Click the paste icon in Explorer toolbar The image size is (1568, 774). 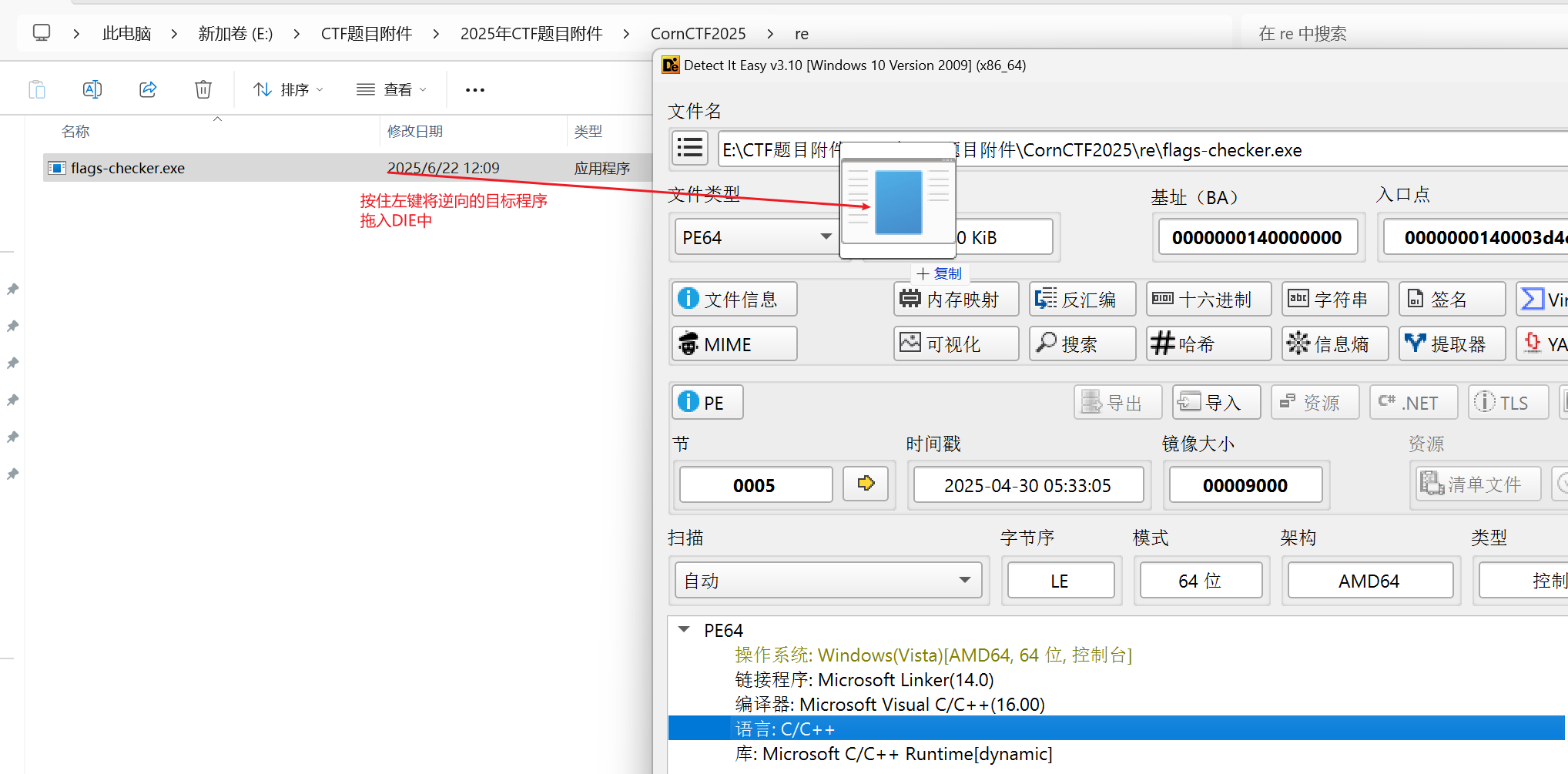point(37,89)
